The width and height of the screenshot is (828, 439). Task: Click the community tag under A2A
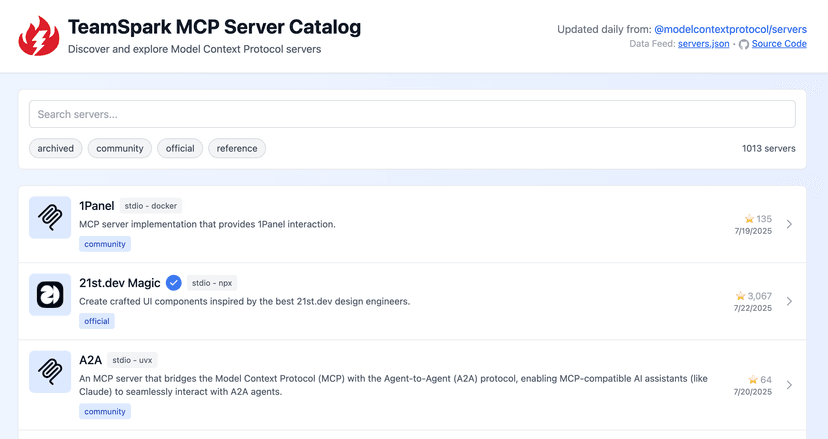105,412
